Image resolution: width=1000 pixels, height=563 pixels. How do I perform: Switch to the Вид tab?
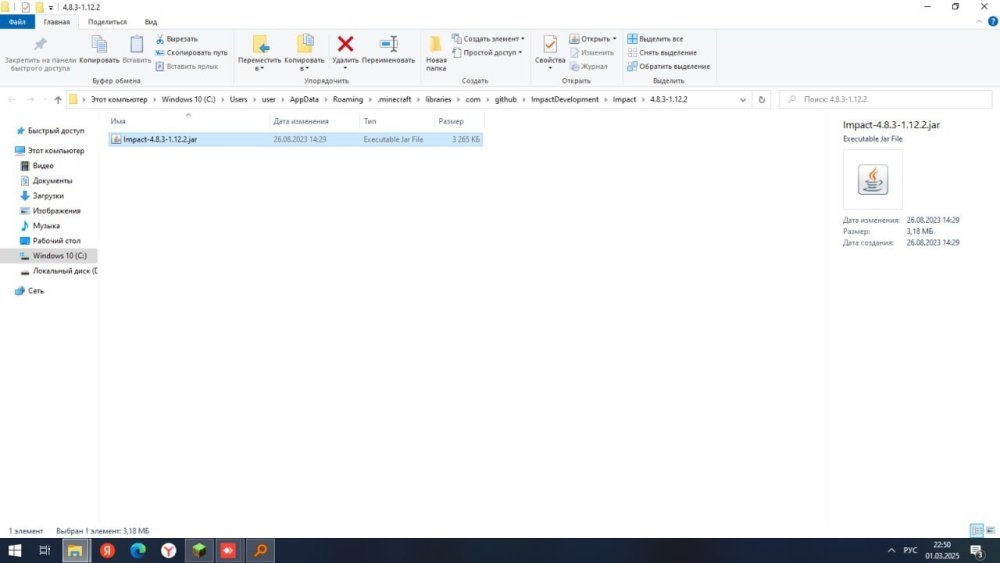click(151, 22)
